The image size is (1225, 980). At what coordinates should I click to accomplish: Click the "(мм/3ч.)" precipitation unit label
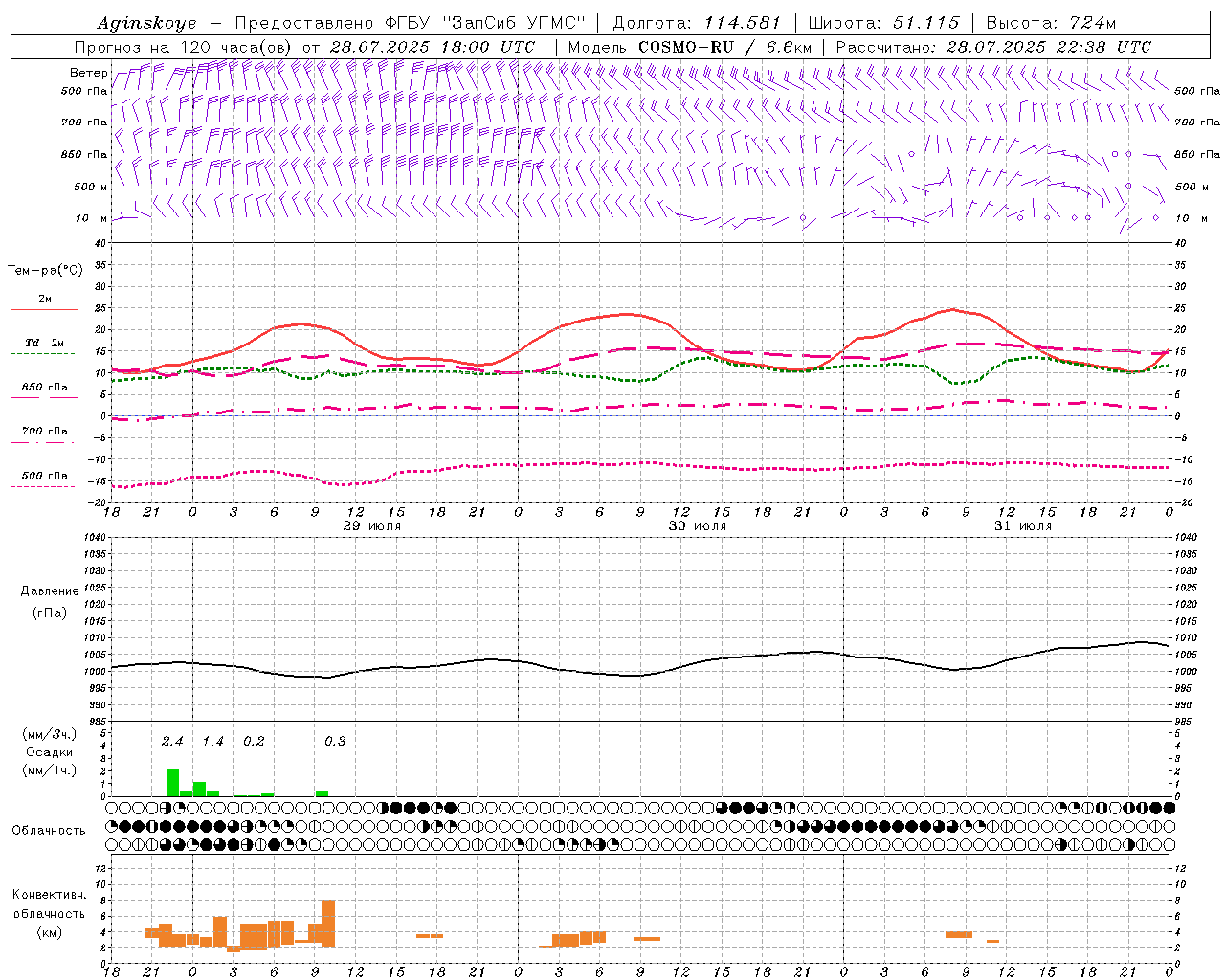tap(49, 734)
